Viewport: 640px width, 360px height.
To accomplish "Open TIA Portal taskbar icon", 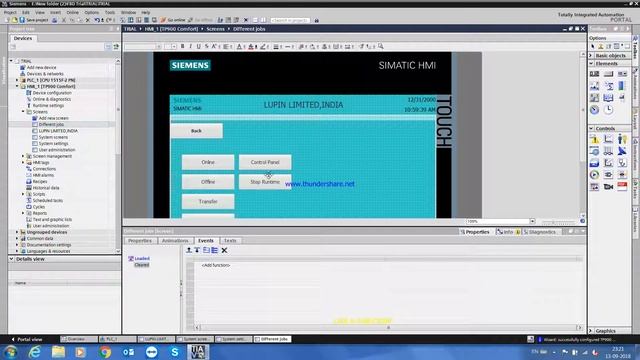I will tap(198, 352).
